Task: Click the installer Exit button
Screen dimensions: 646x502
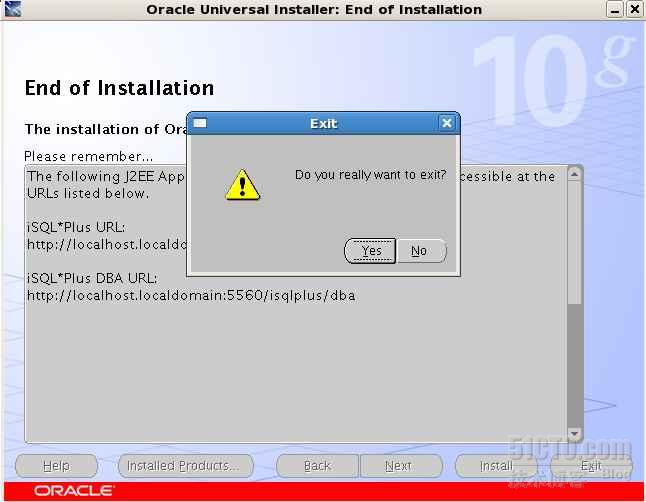Action: click(x=591, y=466)
